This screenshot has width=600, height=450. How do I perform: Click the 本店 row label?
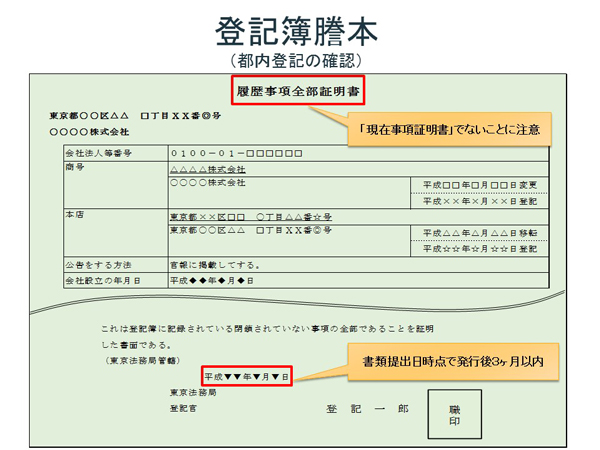pos(74,215)
